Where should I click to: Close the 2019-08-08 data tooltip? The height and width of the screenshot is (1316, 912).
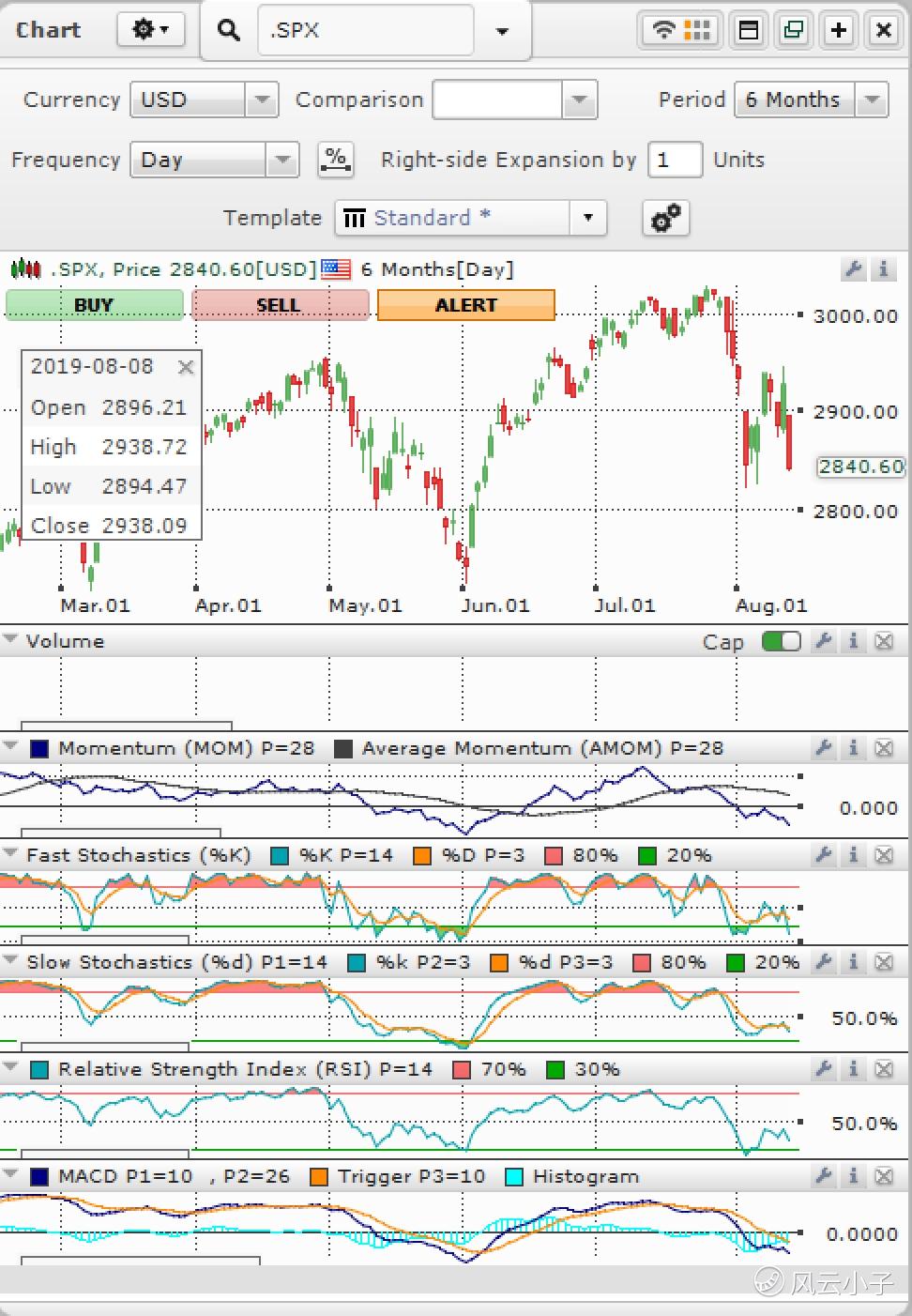[186, 367]
